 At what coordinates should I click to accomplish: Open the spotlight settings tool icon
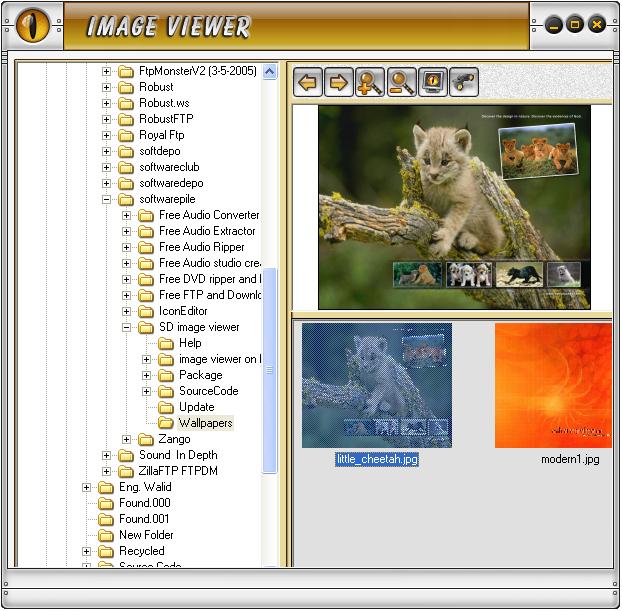tap(464, 82)
